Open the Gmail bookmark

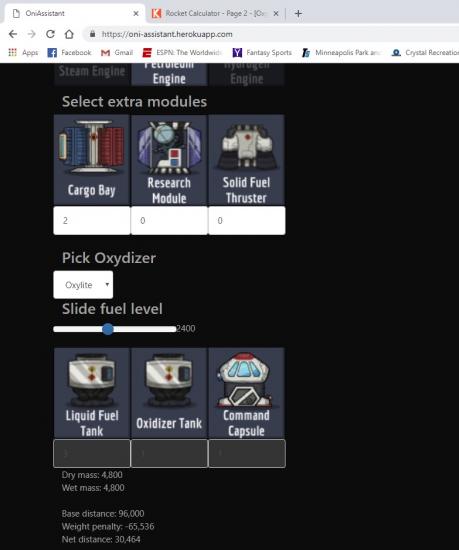[x=117, y=53]
